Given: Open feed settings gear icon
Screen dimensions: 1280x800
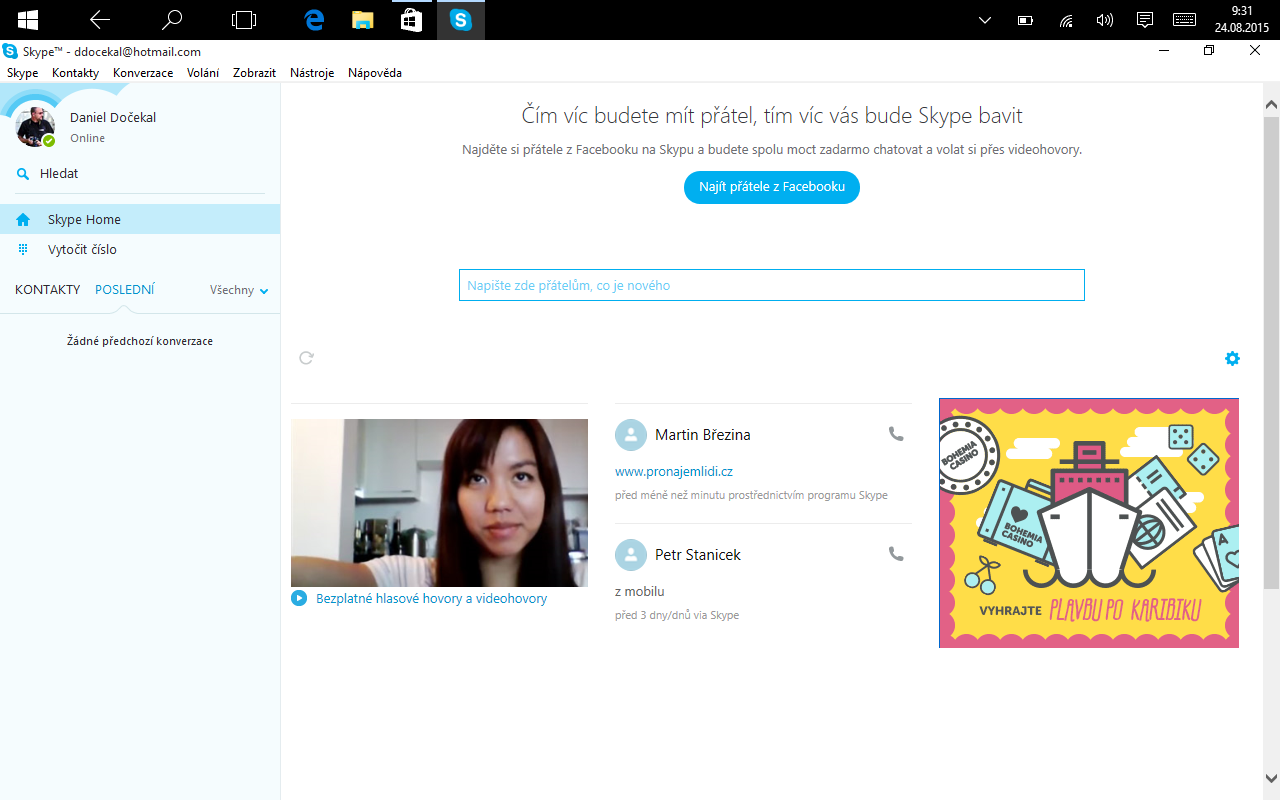Looking at the screenshot, I should (1232, 358).
